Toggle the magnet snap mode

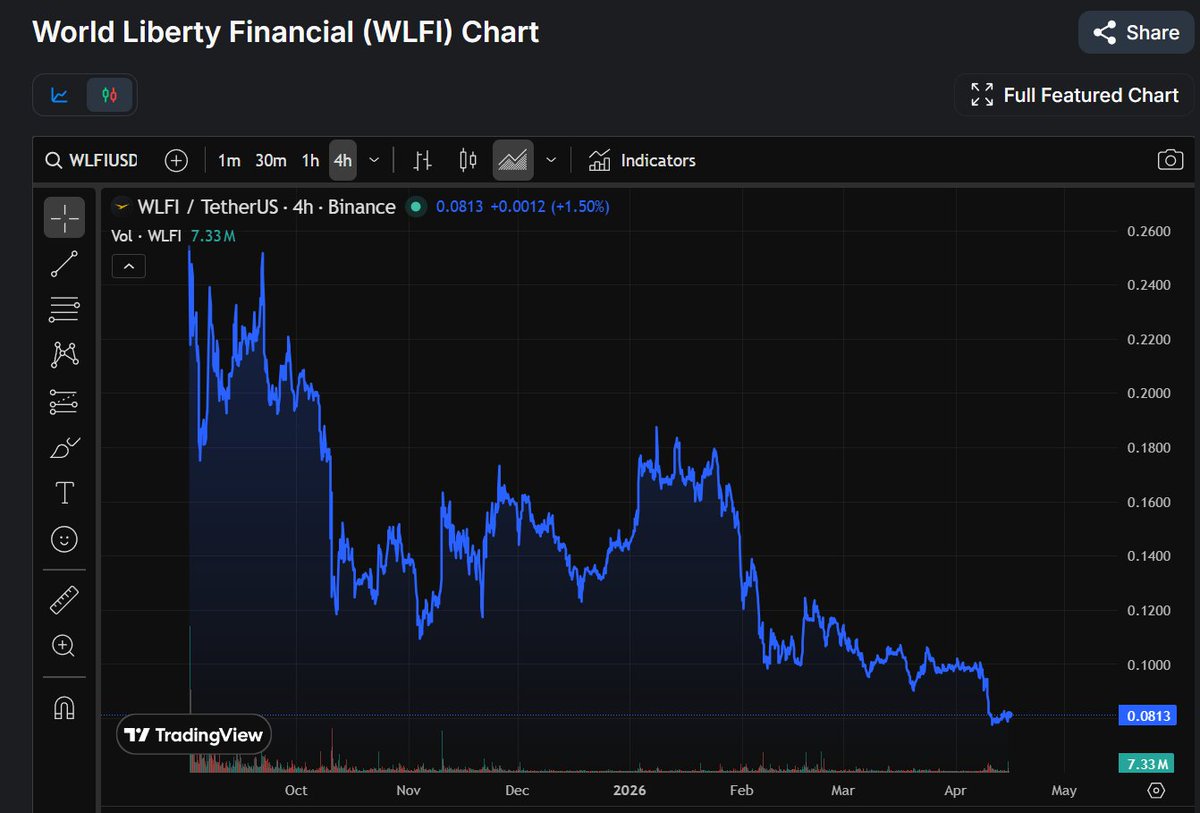pyautogui.click(x=64, y=708)
